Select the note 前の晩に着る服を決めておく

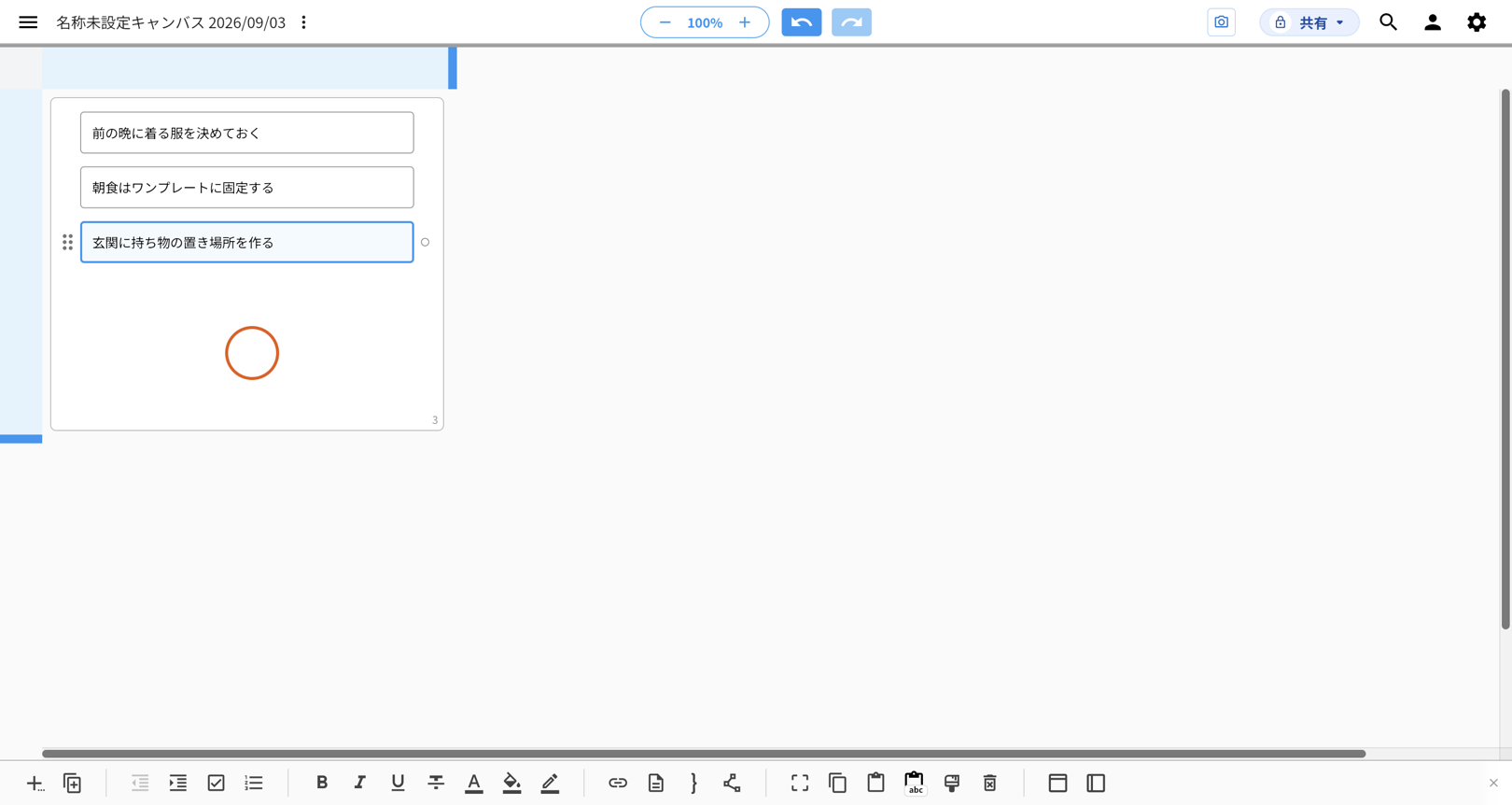click(x=247, y=133)
